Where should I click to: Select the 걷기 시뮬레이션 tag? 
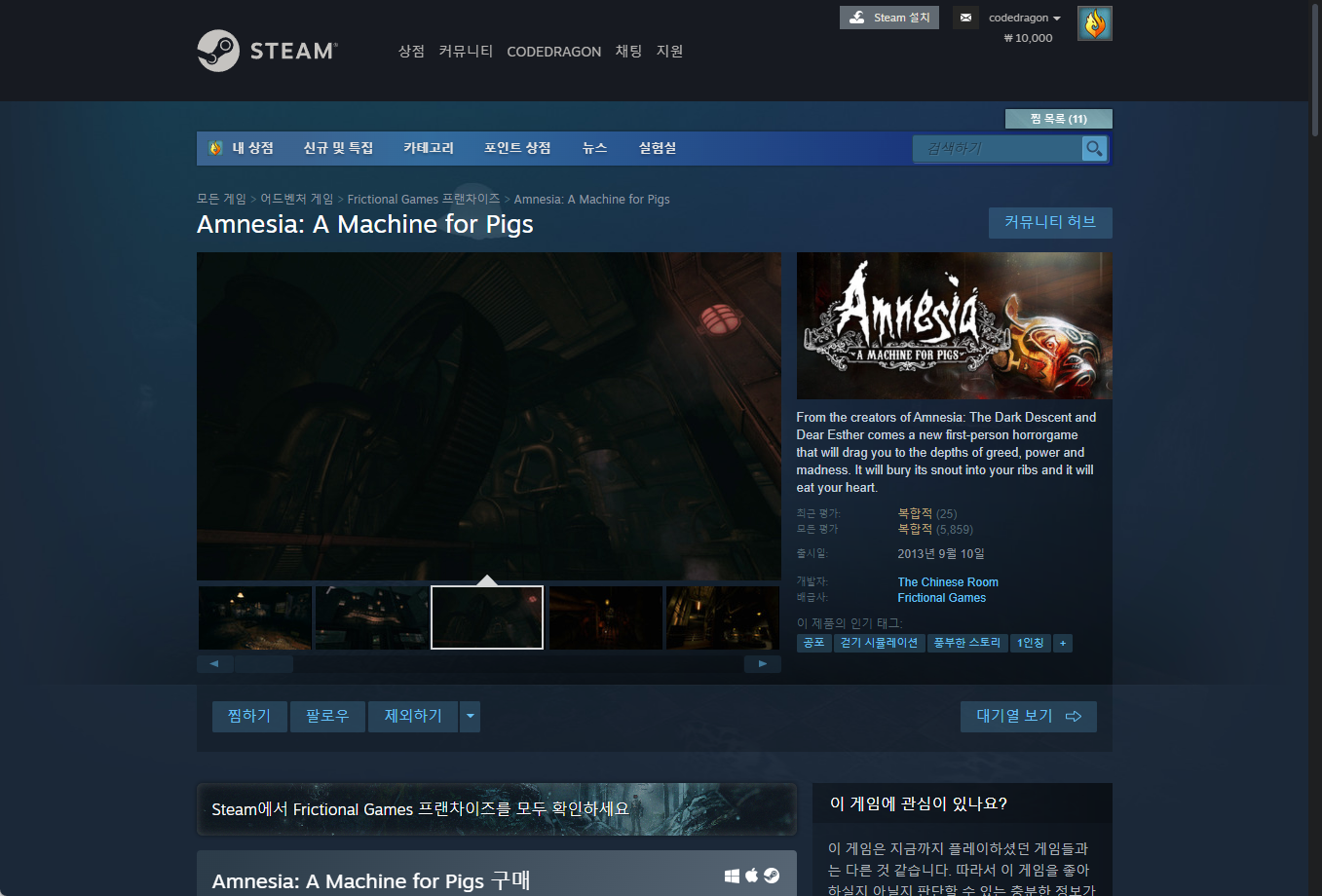879,643
